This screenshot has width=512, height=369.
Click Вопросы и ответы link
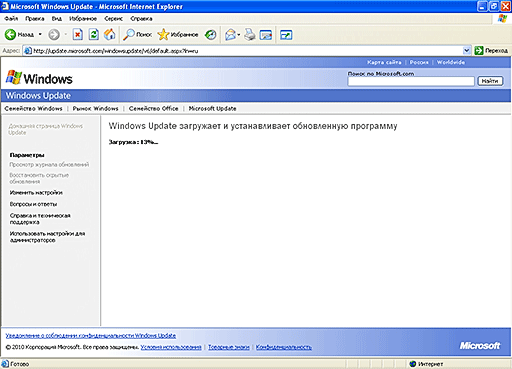pos(33,204)
